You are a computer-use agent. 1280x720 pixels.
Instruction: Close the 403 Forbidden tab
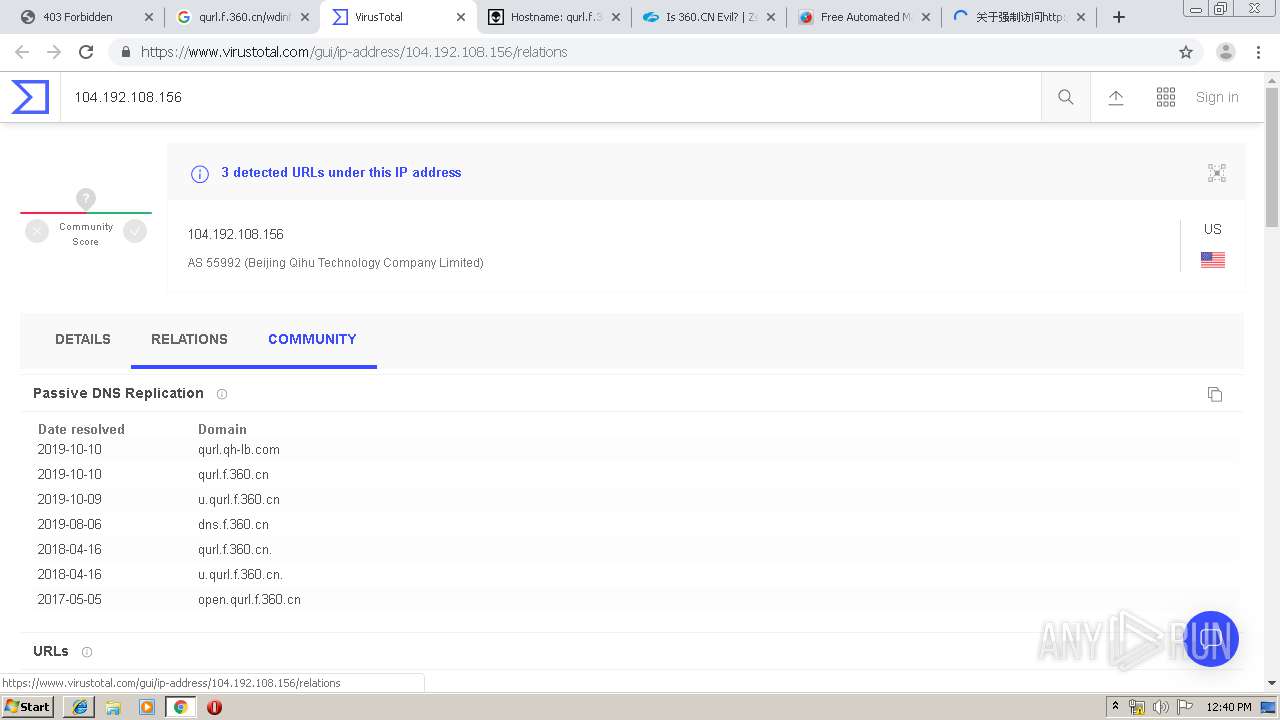(149, 17)
